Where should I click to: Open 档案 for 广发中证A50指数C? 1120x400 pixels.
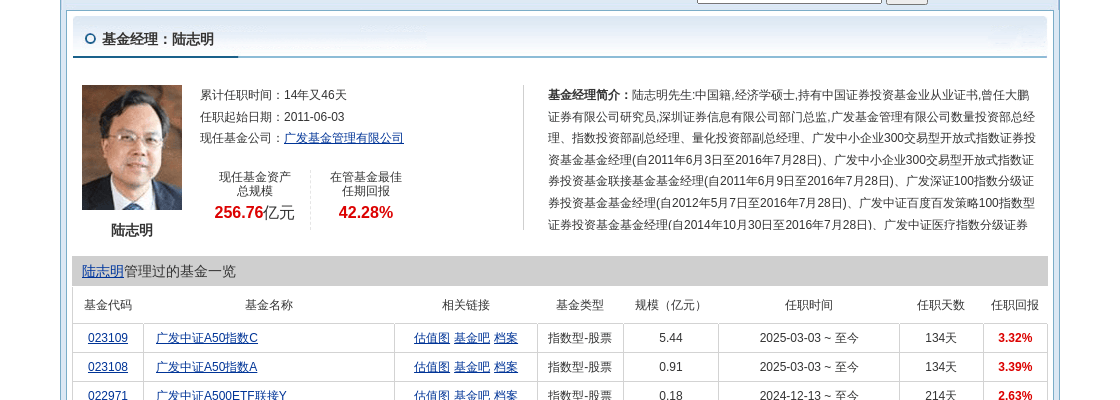point(506,338)
